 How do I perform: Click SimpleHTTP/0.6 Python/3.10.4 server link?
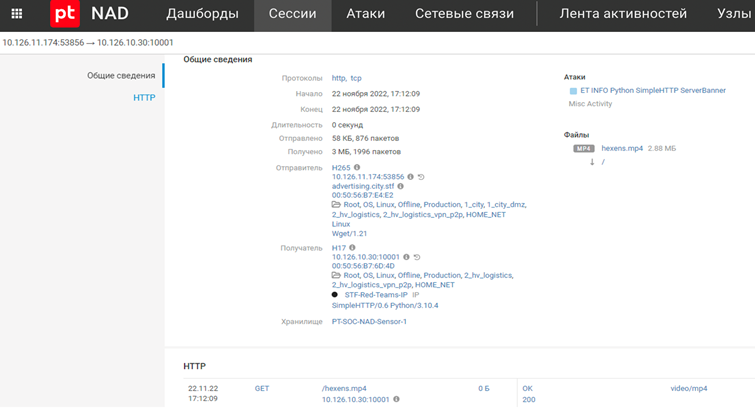385,305
